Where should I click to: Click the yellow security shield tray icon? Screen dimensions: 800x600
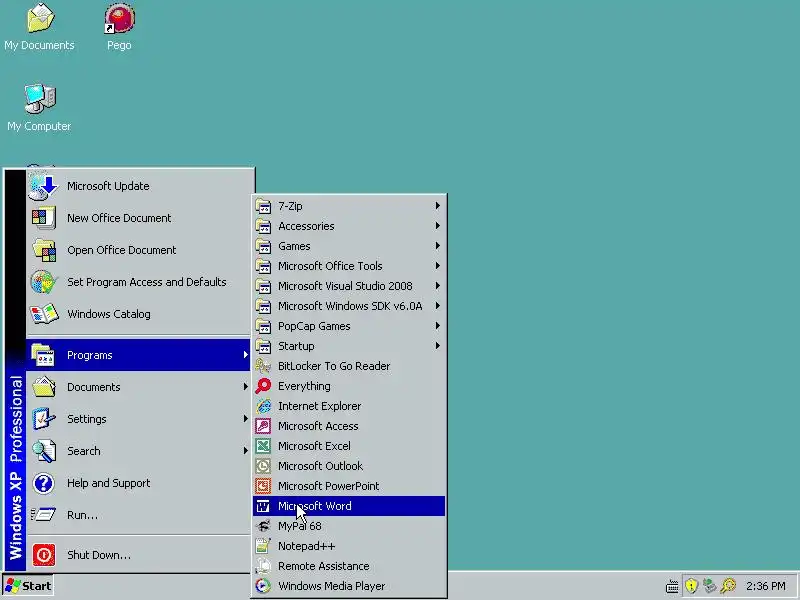pos(691,586)
